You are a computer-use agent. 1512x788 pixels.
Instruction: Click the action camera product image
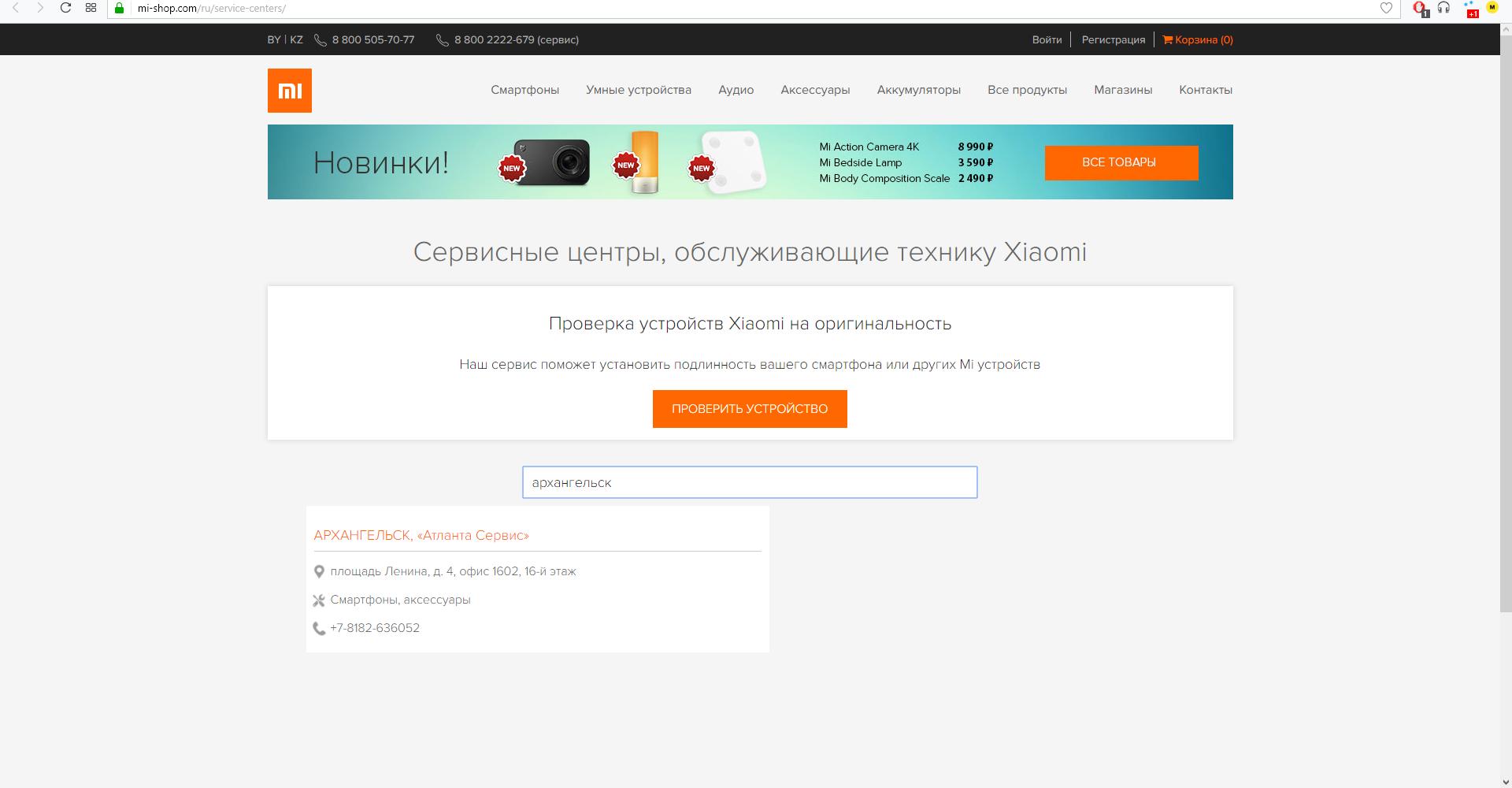[551, 162]
